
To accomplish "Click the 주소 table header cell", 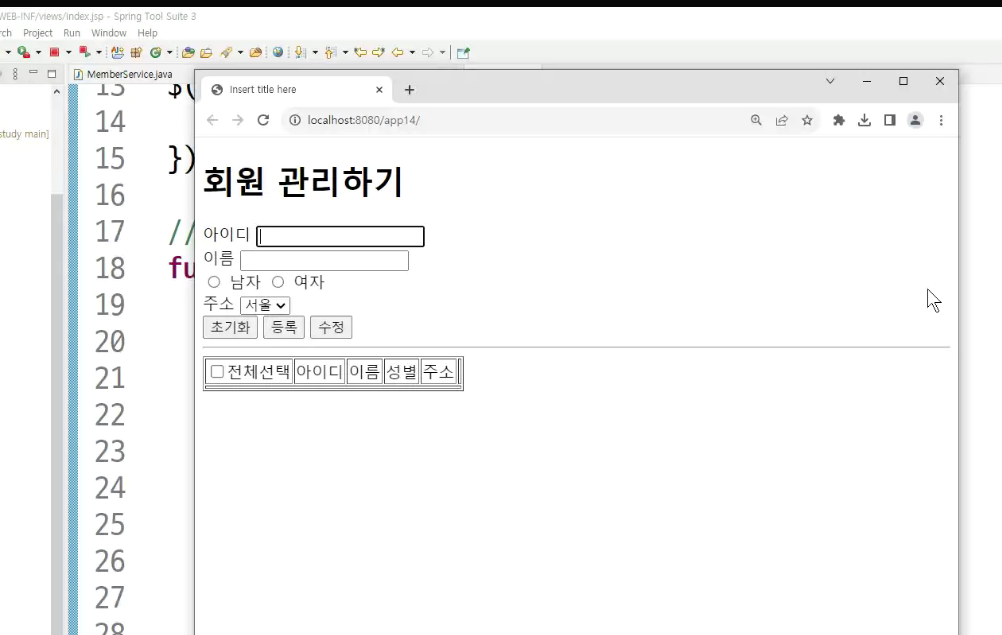I will pyautogui.click(x=438, y=372).
